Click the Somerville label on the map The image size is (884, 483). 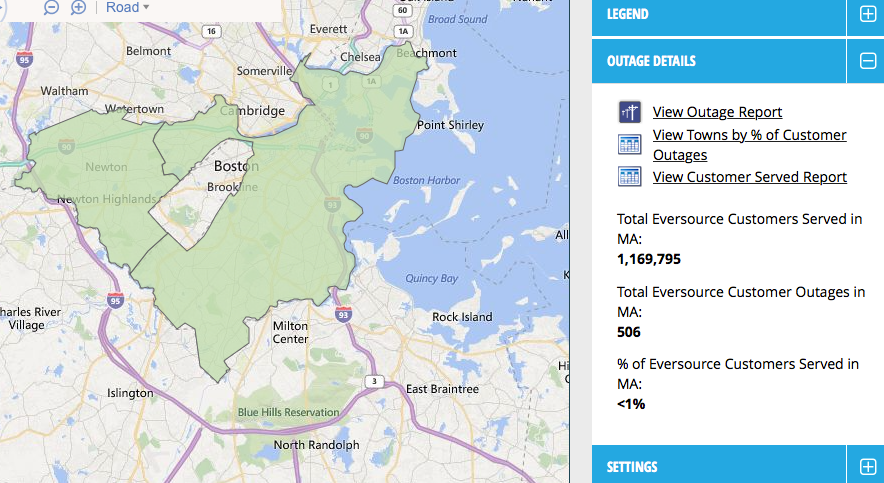click(x=264, y=71)
